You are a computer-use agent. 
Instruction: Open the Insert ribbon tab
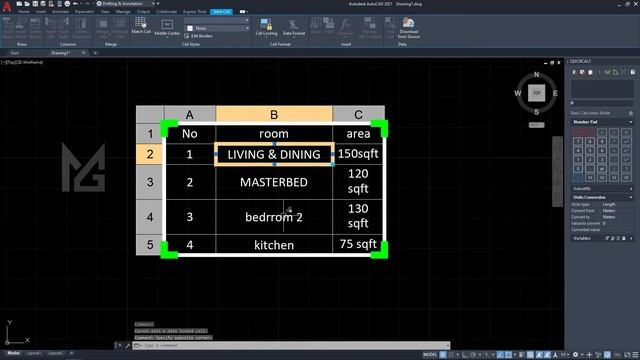[x=41, y=12]
